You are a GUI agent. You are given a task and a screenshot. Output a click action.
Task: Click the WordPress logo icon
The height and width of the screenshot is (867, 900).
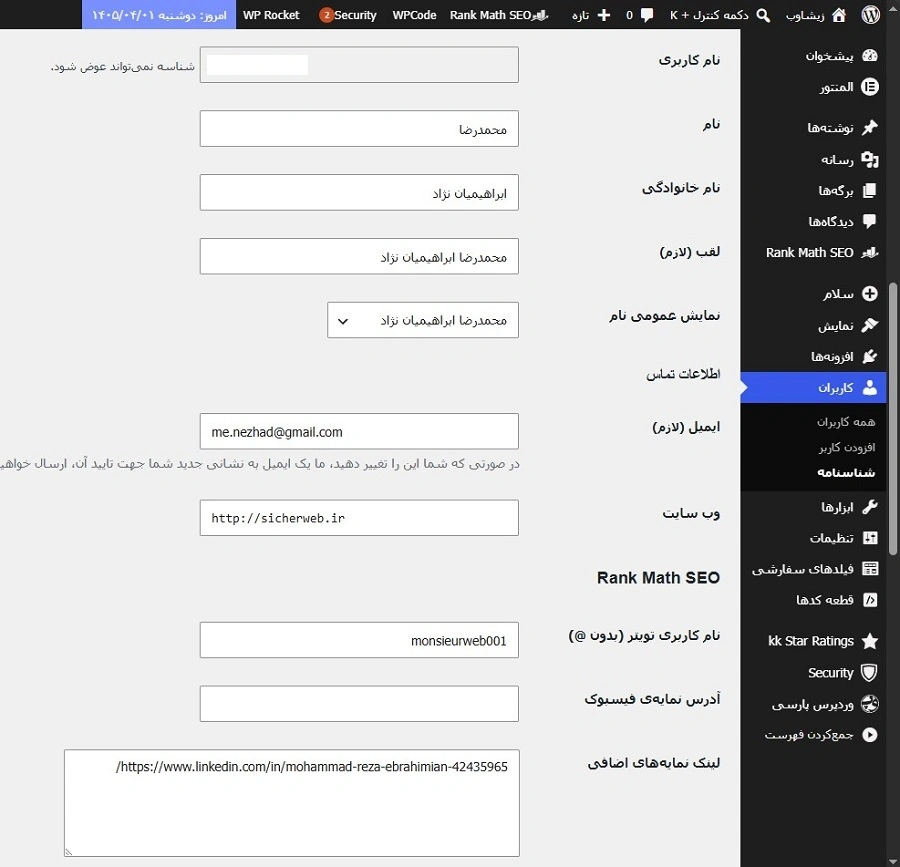(870, 15)
